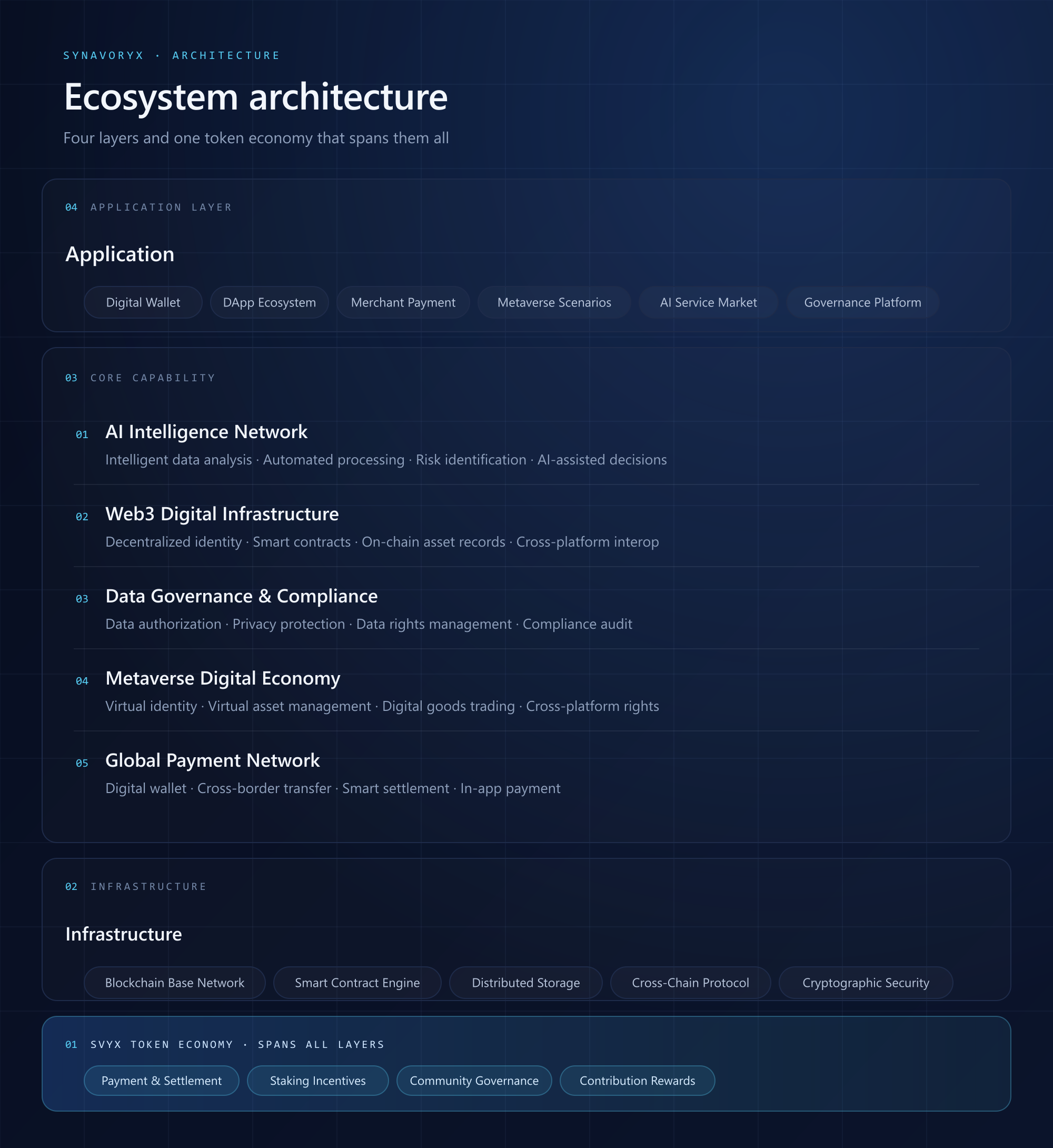Click the Digital Wallet pill

coord(143,302)
